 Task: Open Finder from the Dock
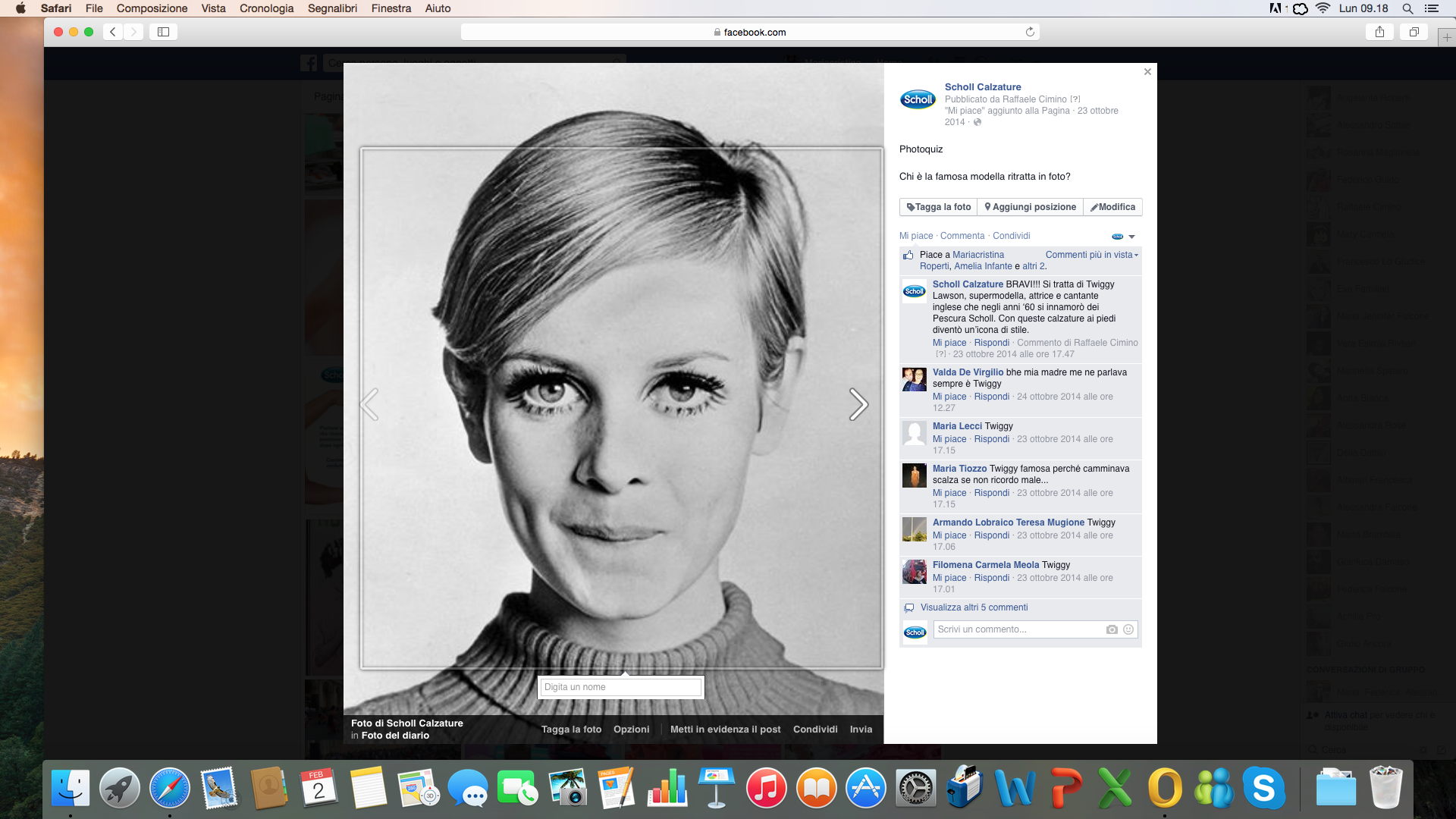pos(71,788)
